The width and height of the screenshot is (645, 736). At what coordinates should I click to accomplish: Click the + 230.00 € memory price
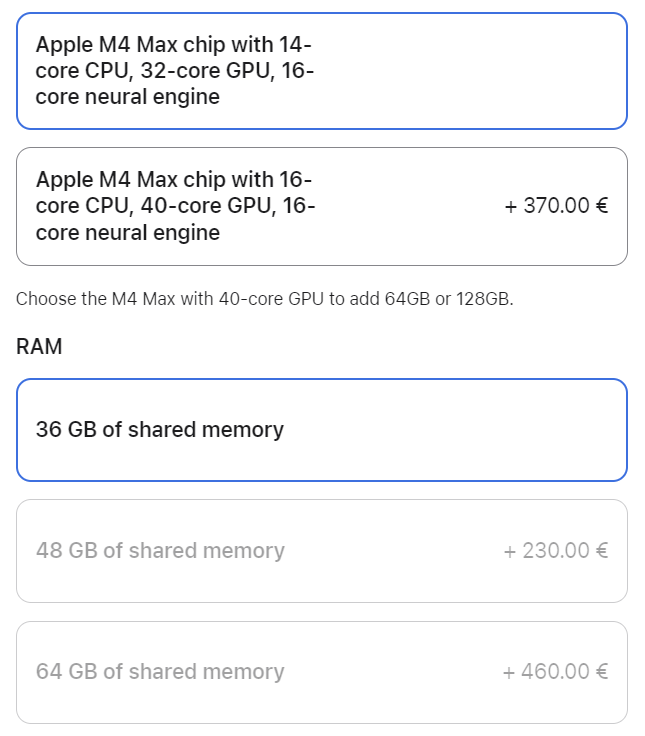point(556,551)
